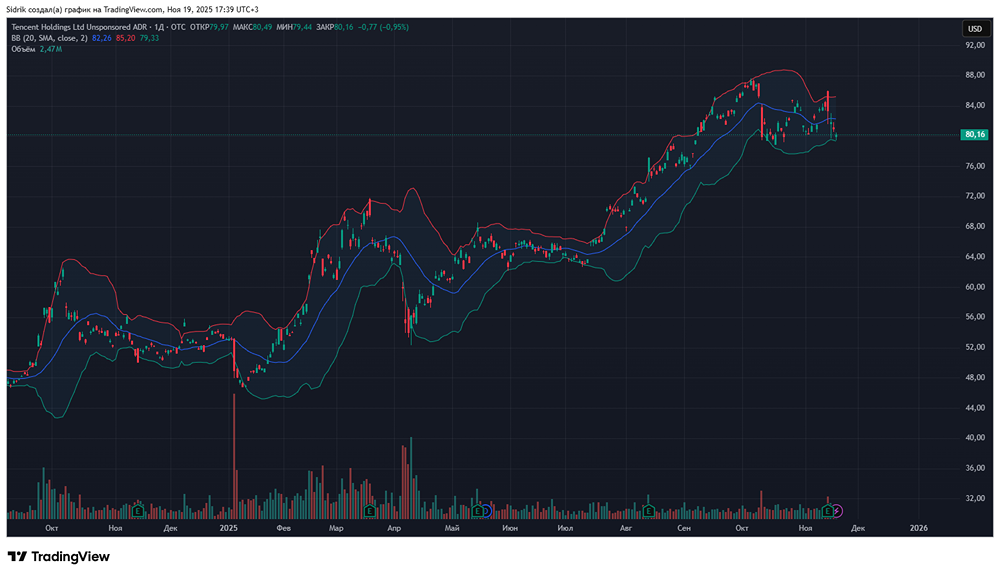
Task: Click the earnings E marker near Дек 2024
Action: (x=137, y=511)
